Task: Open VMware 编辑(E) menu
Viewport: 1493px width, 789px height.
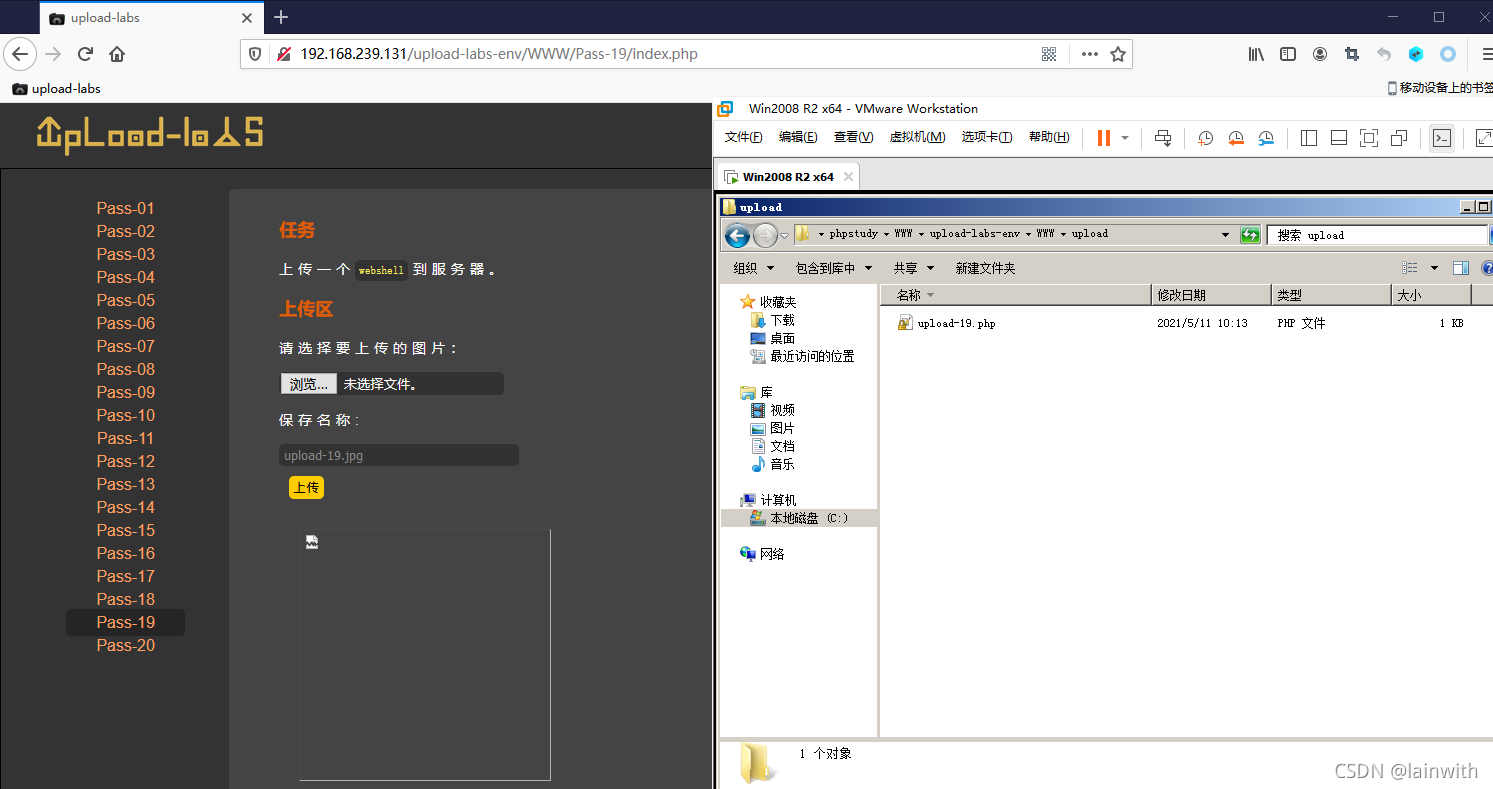Action: 798,137
